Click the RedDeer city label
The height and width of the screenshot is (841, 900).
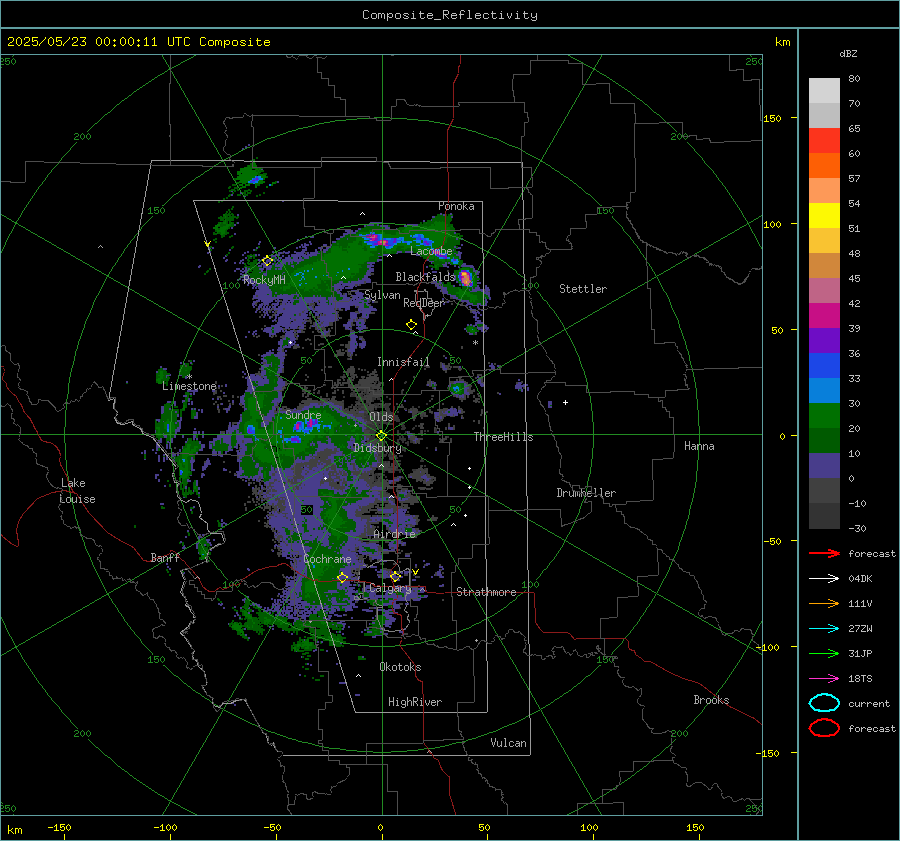(x=424, y=303)
